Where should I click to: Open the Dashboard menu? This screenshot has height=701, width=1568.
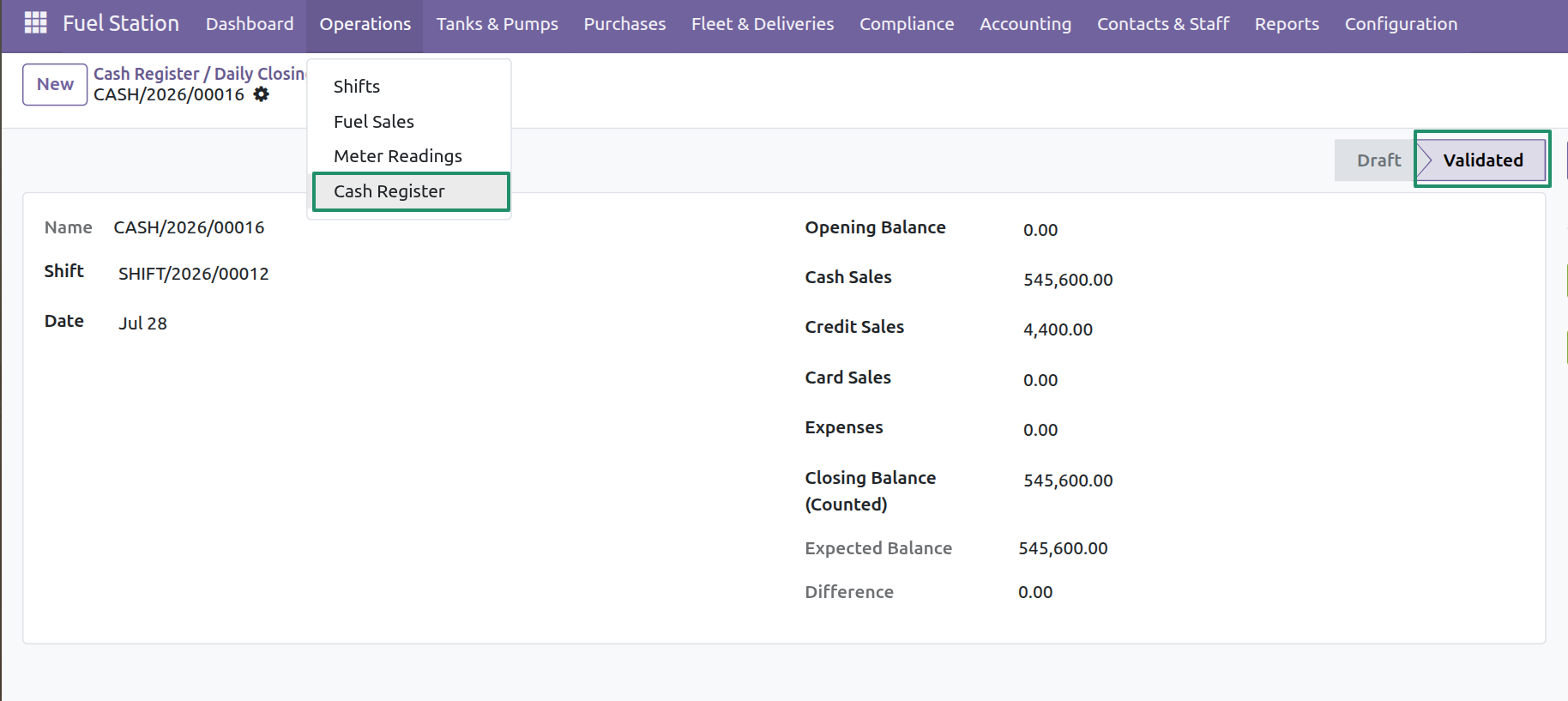(x=250, y=24)
